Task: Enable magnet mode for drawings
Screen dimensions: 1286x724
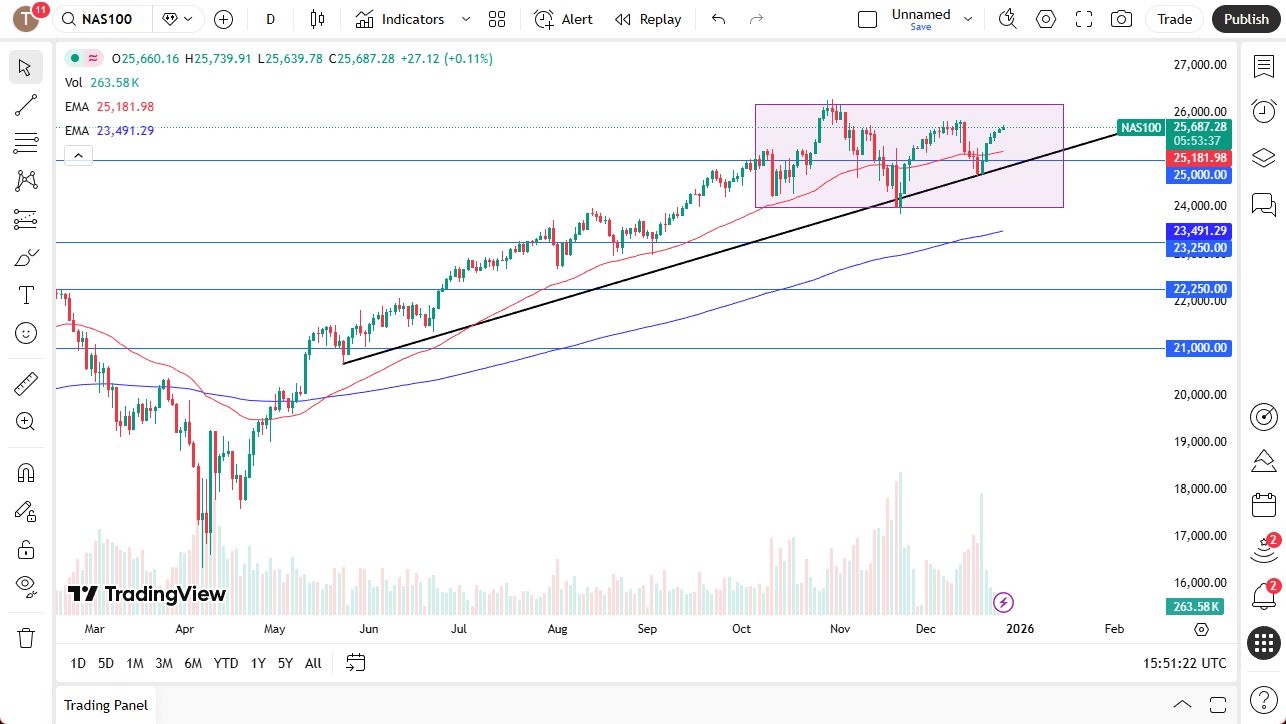Action: (25, 472)
